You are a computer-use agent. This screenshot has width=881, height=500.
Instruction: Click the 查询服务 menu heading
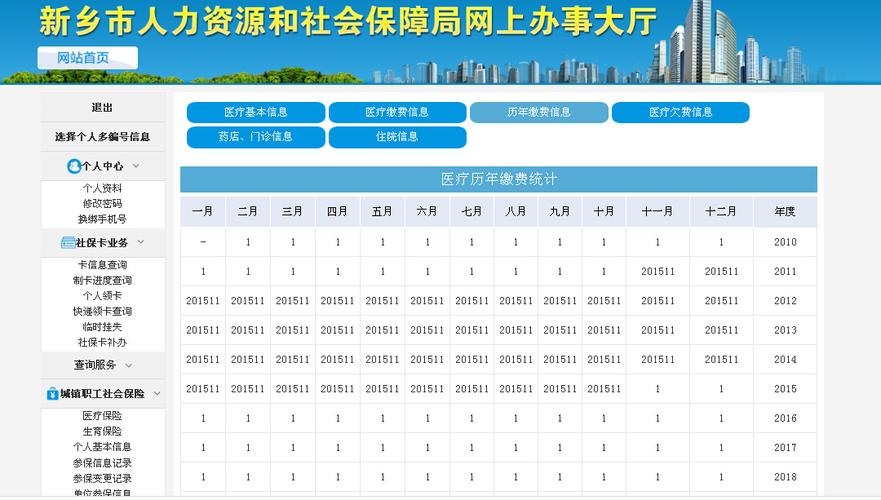pos(95,365)
